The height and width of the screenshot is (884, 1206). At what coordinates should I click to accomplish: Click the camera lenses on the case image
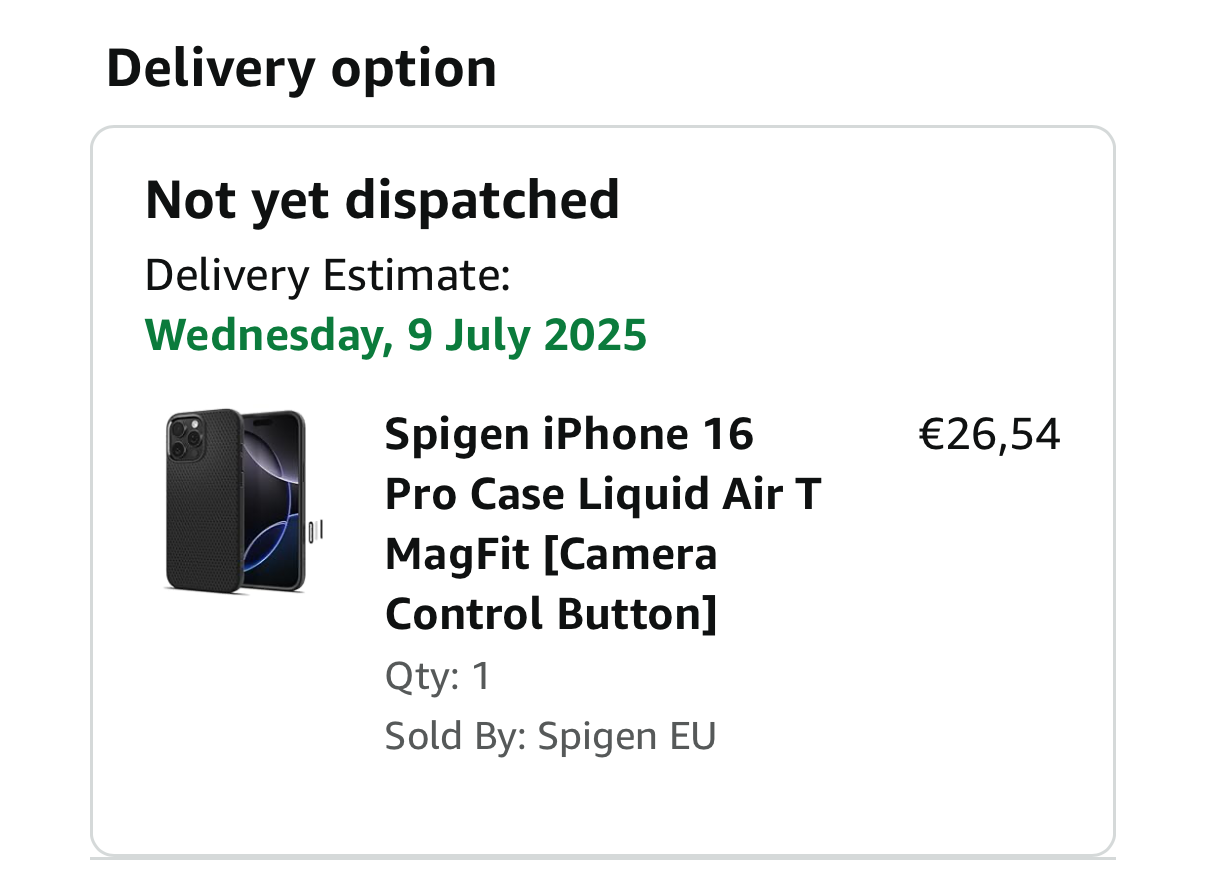point(184,438)
